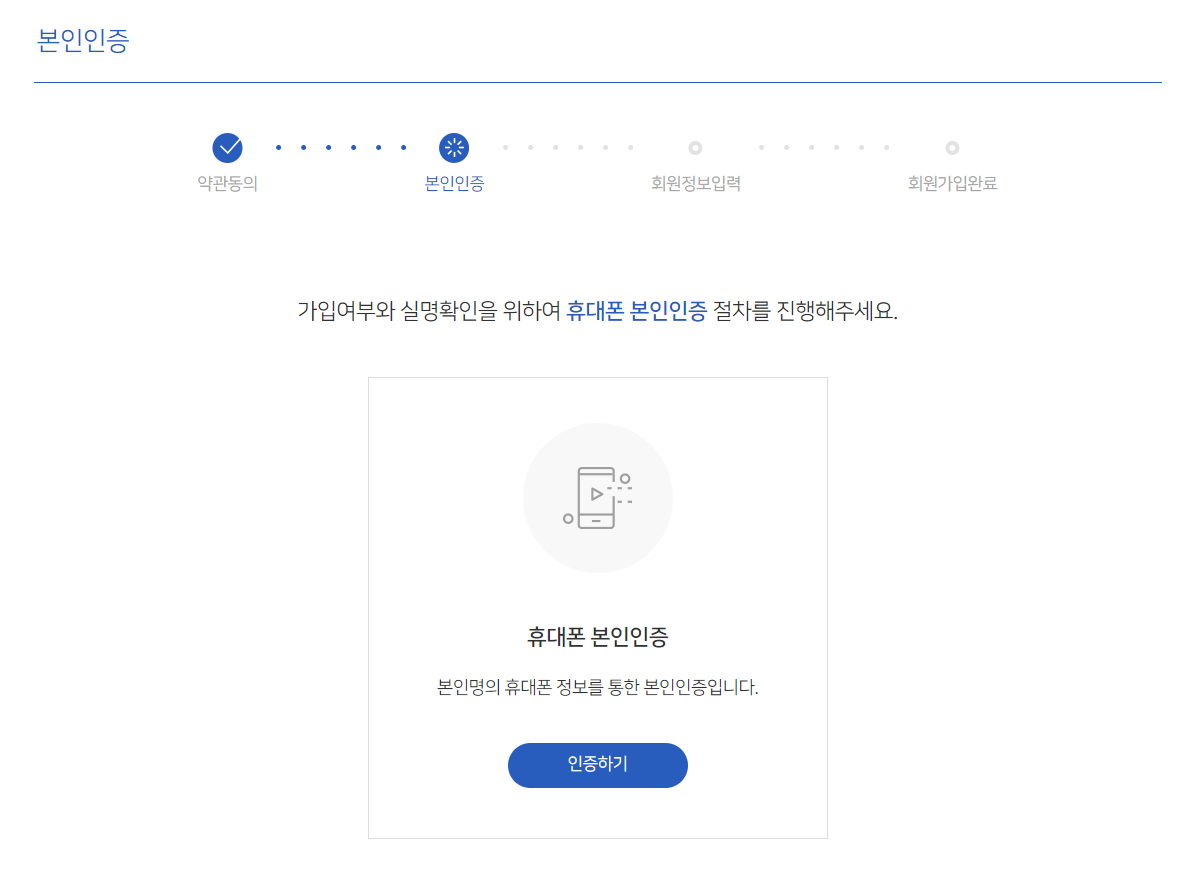Click the mobile phone verification illustration icon

[597, 497]
